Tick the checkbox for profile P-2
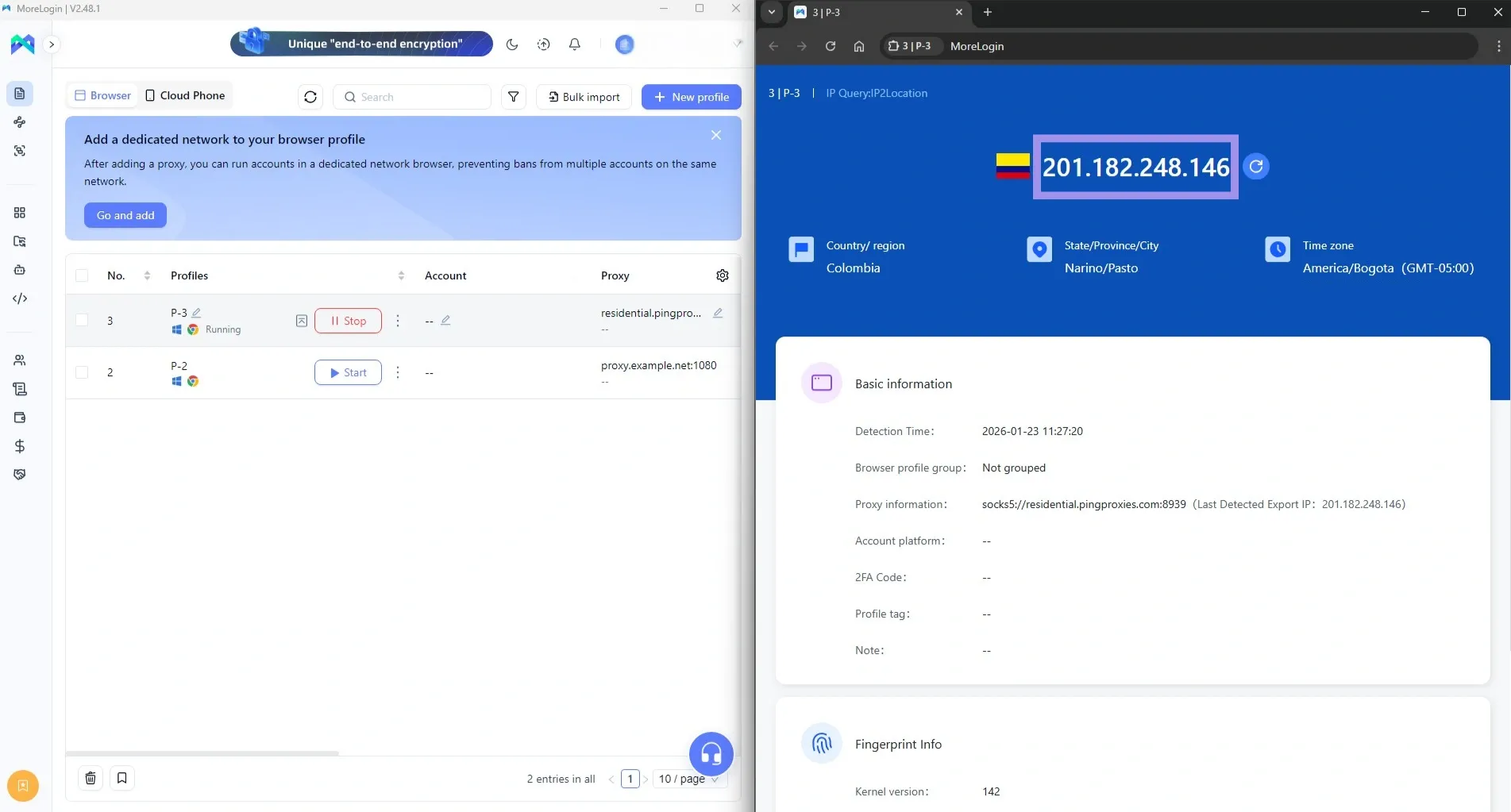 [82, 372]
